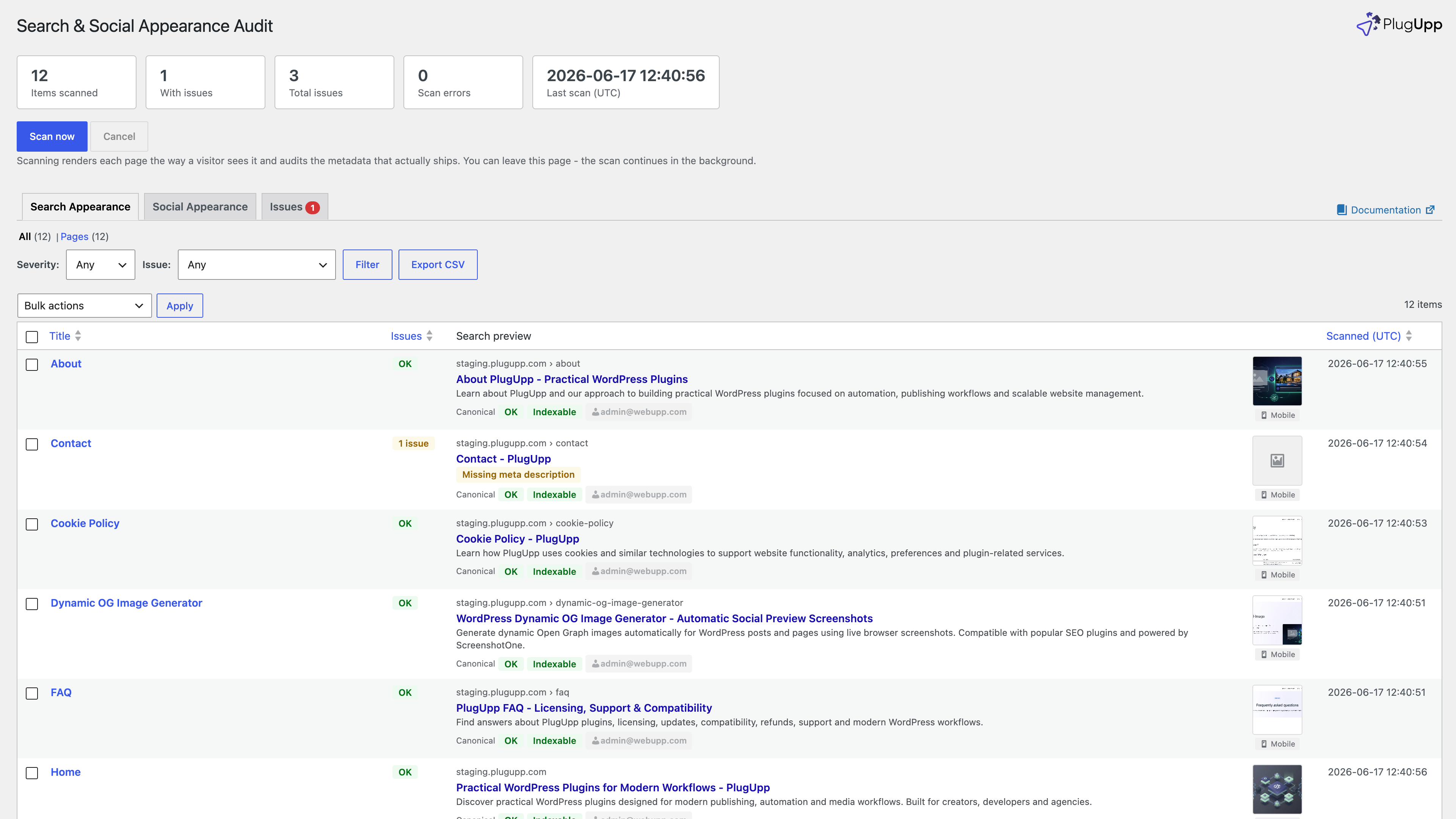Select the Pages (12) filter view
The width and height of the screenshot is (1456, 819).
tap(84, 236)
